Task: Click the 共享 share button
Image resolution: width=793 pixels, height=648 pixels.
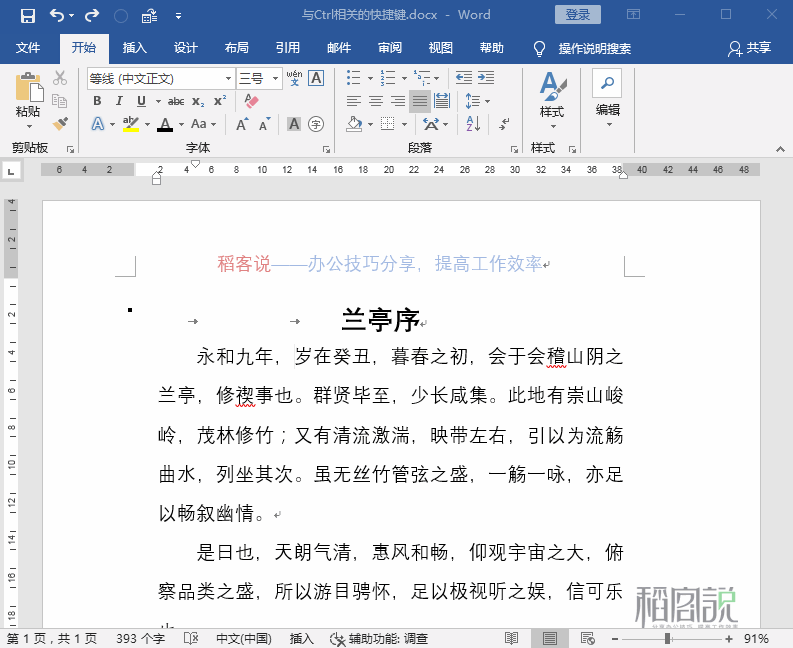Action: point(750,49)
